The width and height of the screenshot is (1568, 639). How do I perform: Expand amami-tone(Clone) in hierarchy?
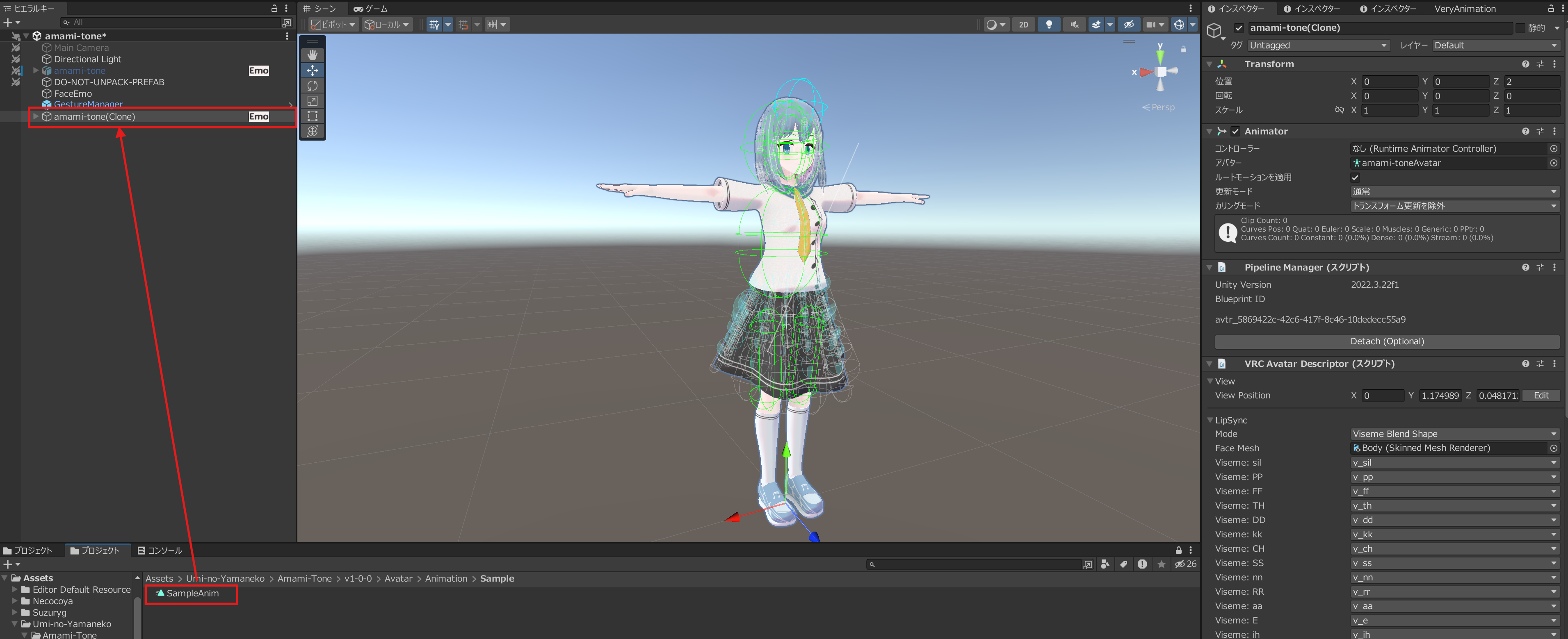(x=36, y=116)
